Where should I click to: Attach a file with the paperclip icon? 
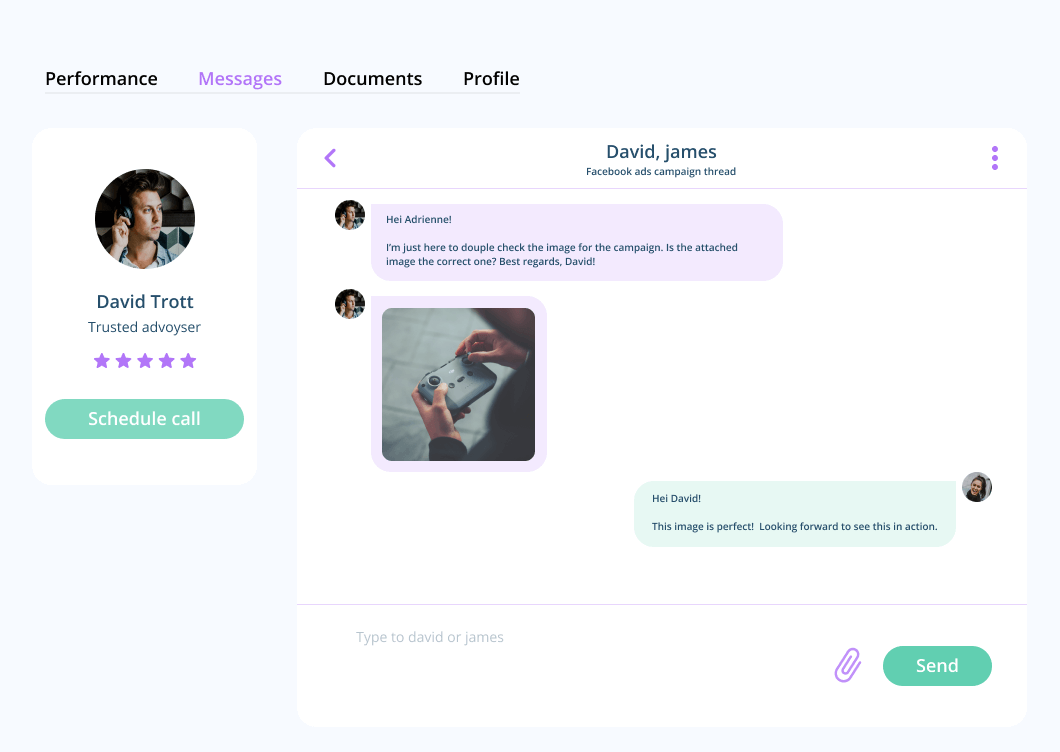pyautogui.click(x=848, y=665)
